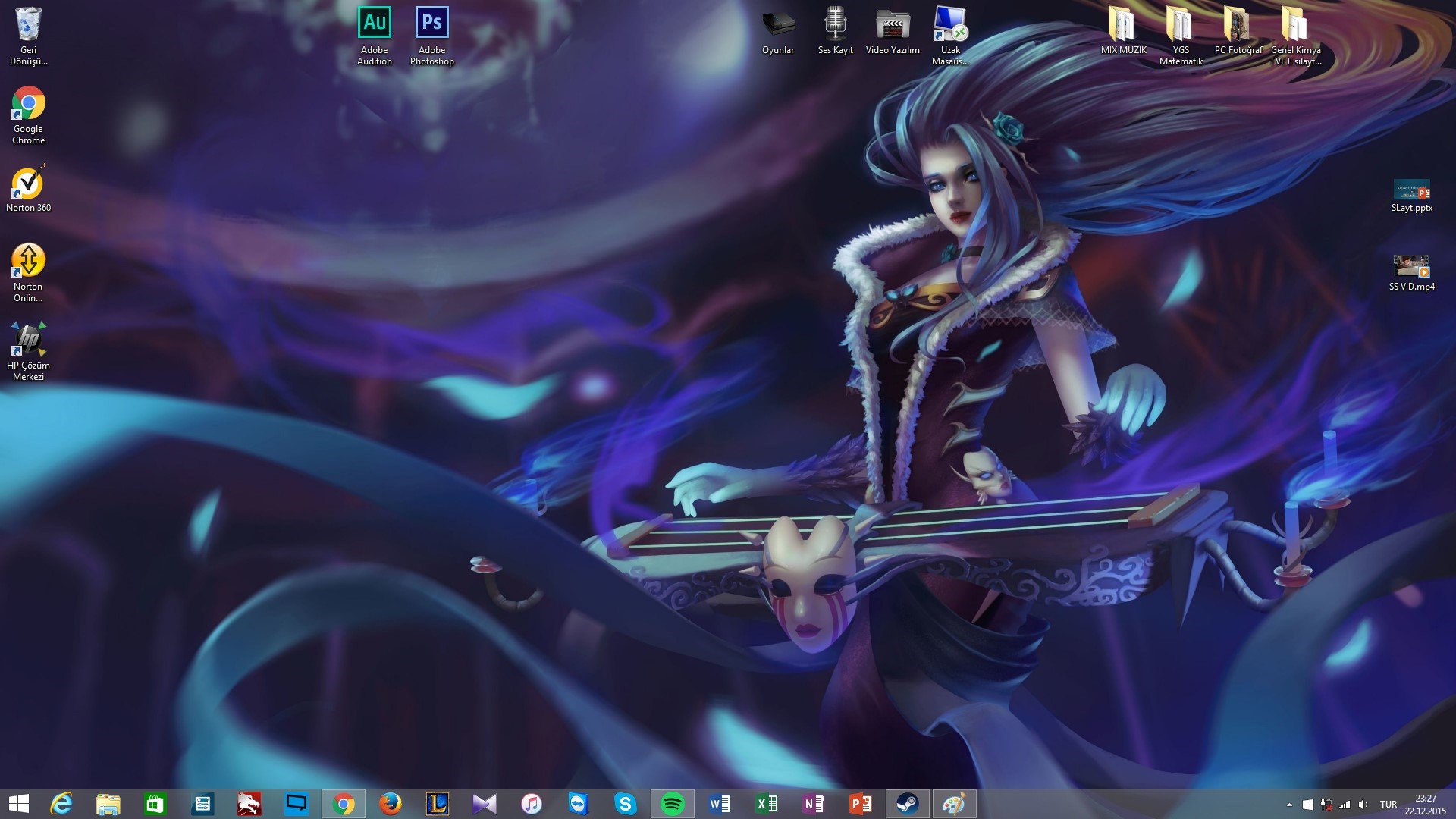Launch OneNote from the taskbar
1456x819 pixels.
pyautogui.click(x=814, y=804)
